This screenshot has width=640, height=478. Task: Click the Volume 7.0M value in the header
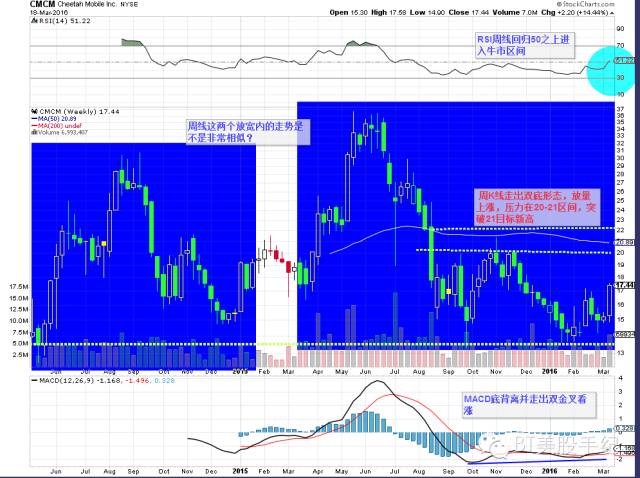pos(515,13)
